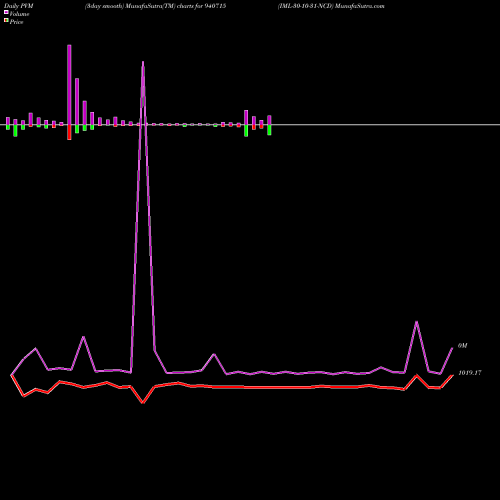
Task: Click the tallest magenta volume bar
Action: click(x=69, y=85)
